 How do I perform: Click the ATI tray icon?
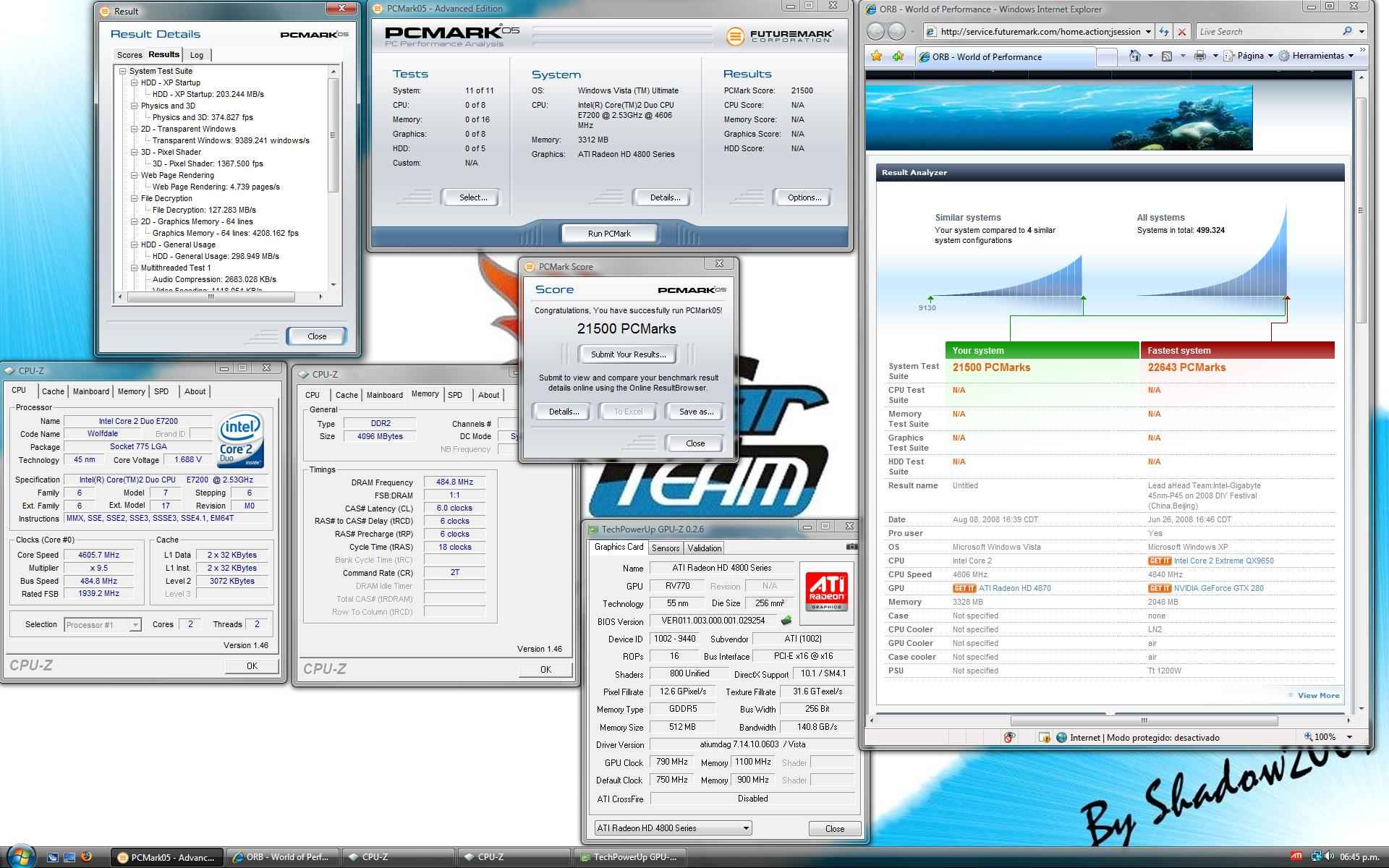coord(1296,856)
